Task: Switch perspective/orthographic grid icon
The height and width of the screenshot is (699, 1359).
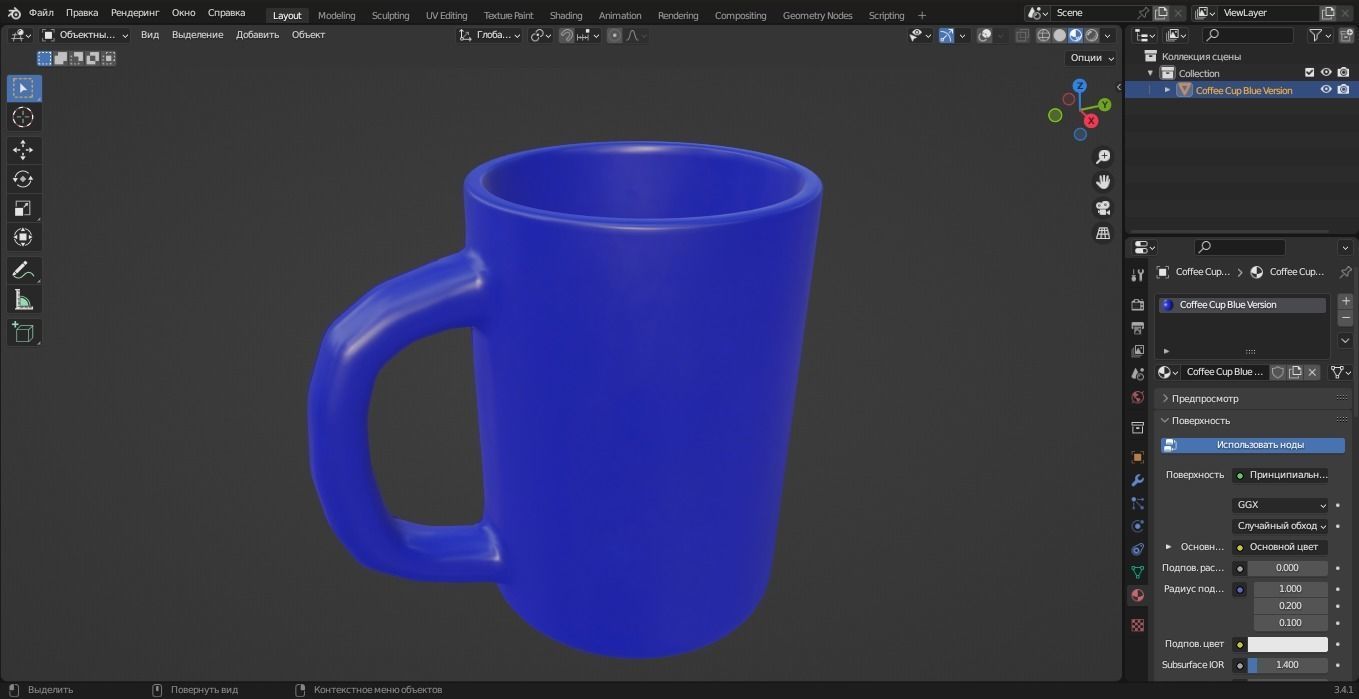Action: tap(1103, 233)
